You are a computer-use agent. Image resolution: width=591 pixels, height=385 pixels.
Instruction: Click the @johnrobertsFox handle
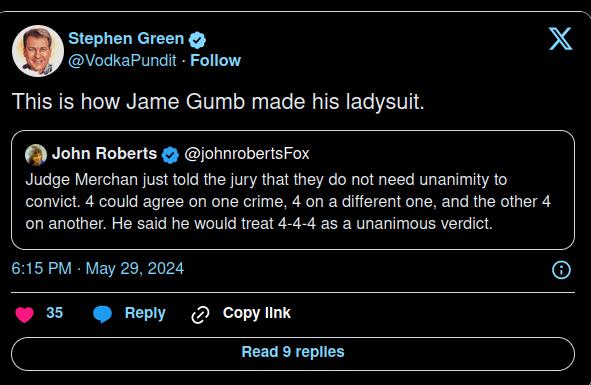coord(247,153)
